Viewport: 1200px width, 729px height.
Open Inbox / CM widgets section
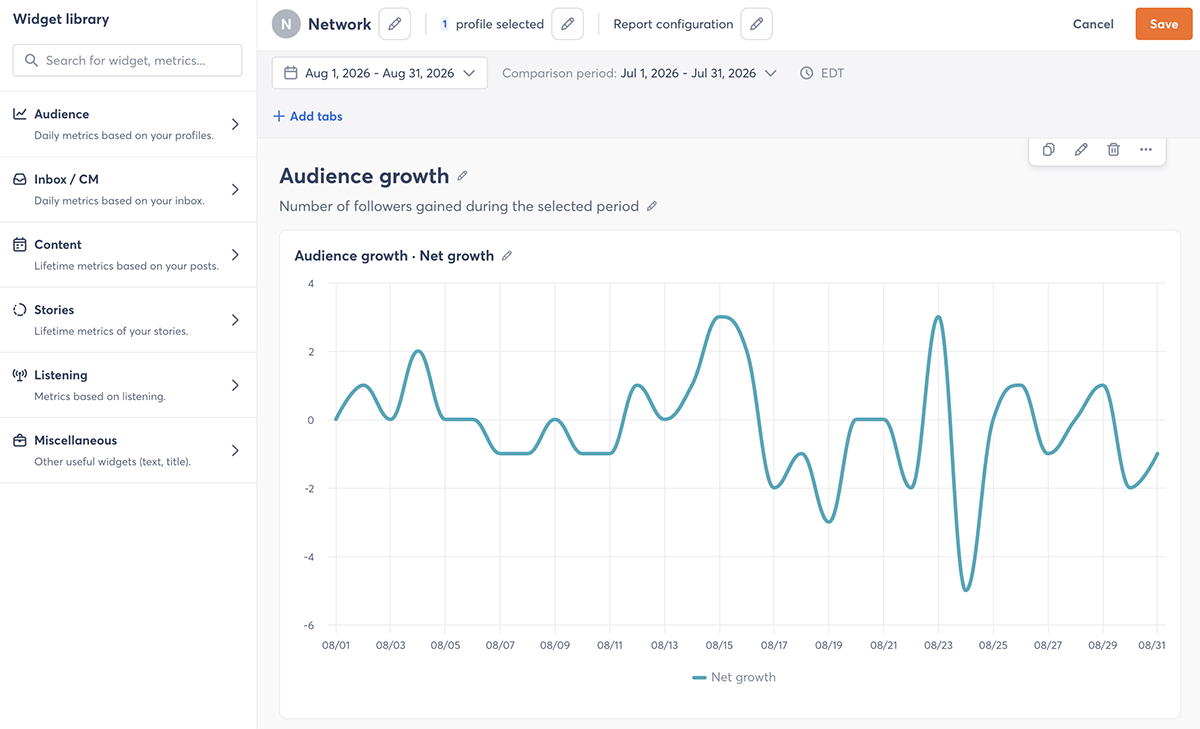[128, 190]
